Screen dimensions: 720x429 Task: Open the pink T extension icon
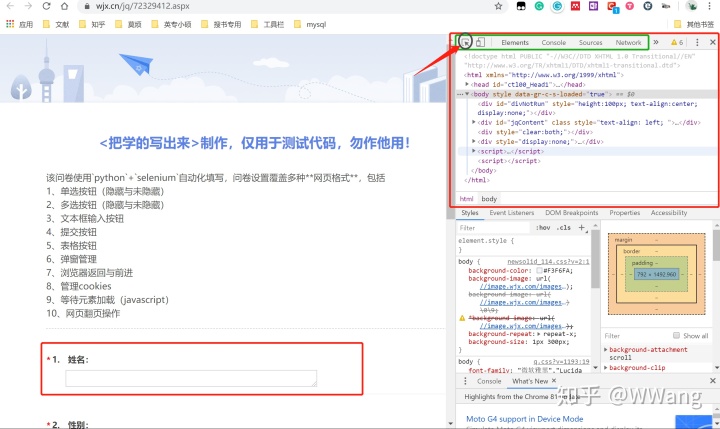click(x=630, y=6)
